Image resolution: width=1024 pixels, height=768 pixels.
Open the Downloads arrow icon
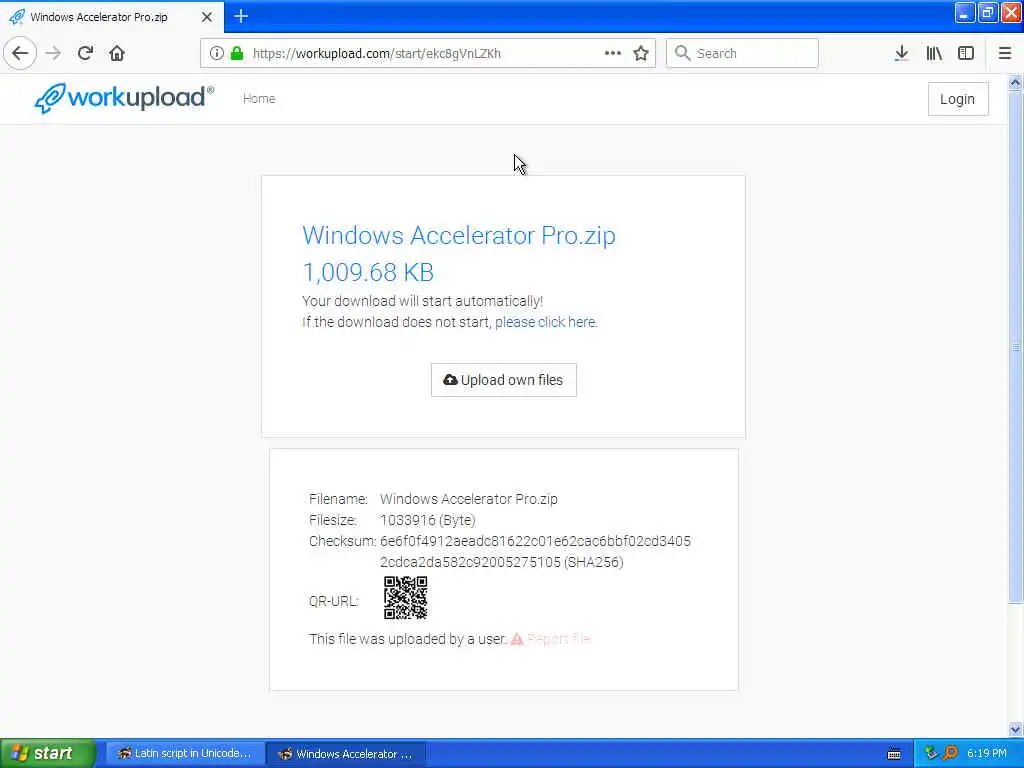pyautogui.click(x=901, y=53)
